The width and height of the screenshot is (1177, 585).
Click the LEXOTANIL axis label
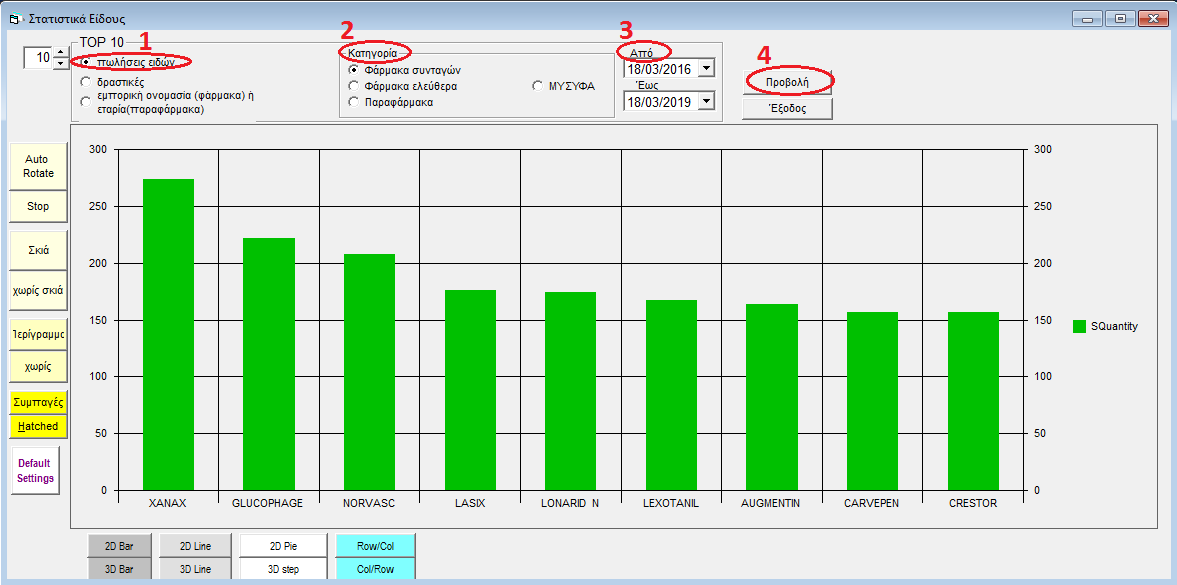[671, 503]
